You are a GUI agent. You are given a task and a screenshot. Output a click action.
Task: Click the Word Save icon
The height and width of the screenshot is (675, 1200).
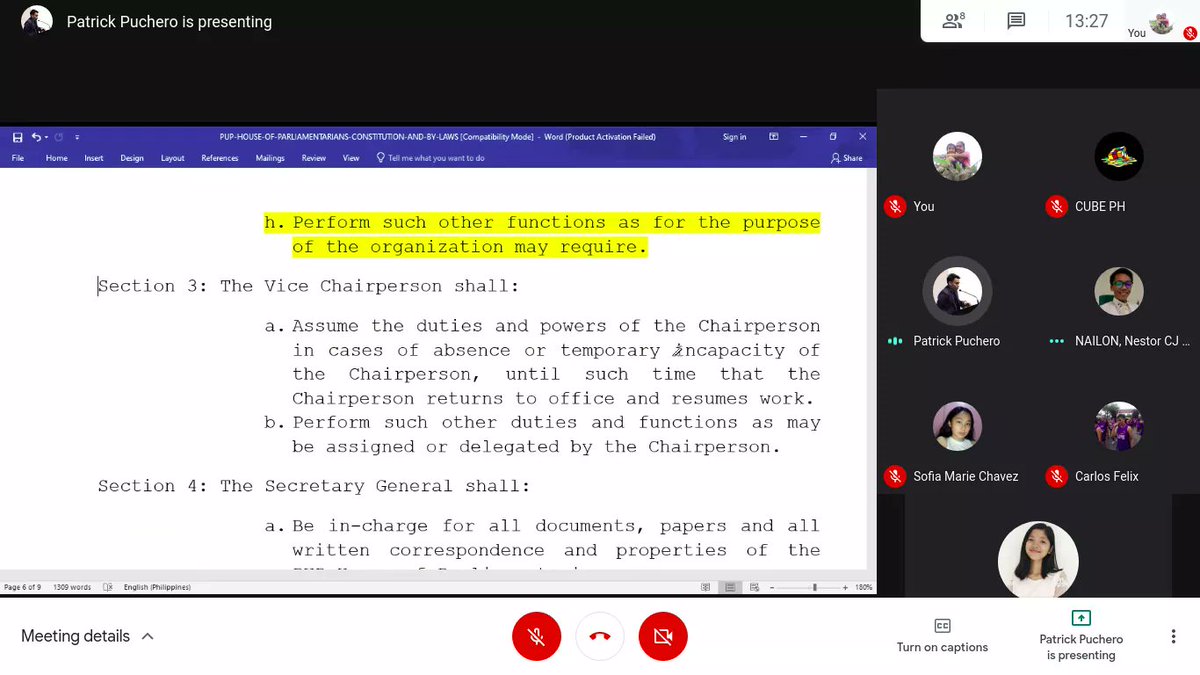pos(17,137)
